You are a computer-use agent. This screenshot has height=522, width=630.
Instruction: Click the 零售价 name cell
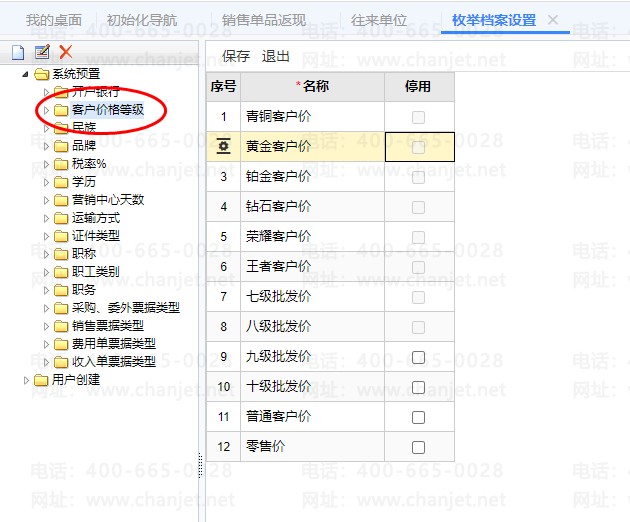coord(313,446)
